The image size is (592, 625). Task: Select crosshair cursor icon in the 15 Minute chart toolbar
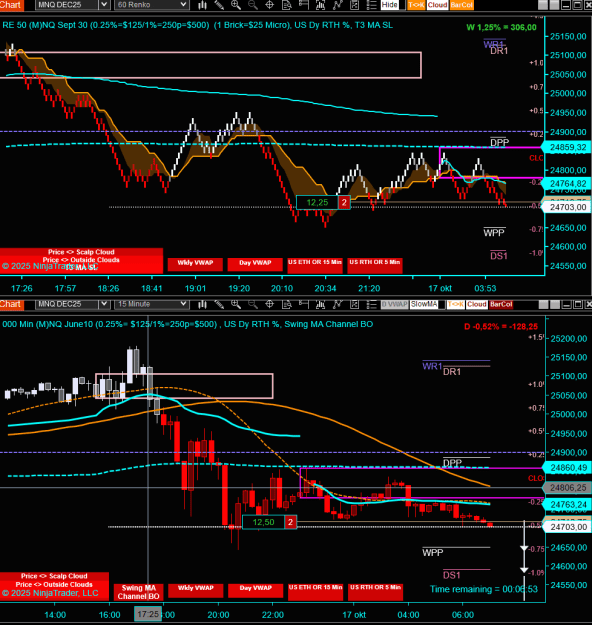pyautogui.click(x=269, y=305)
